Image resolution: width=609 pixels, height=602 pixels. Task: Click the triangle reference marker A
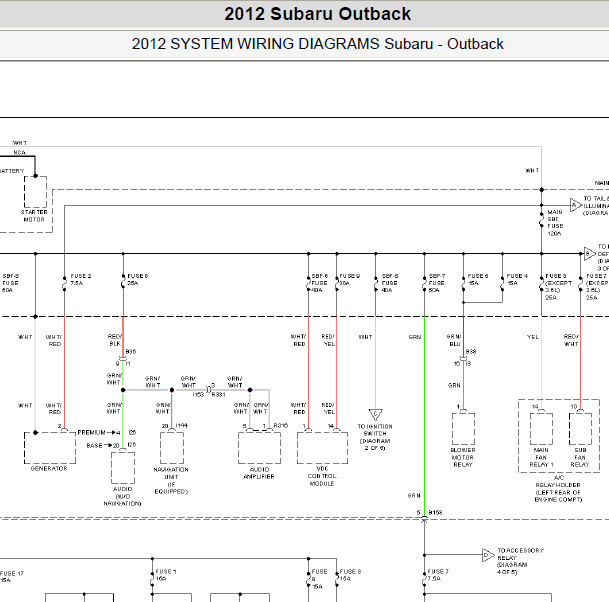575,205
